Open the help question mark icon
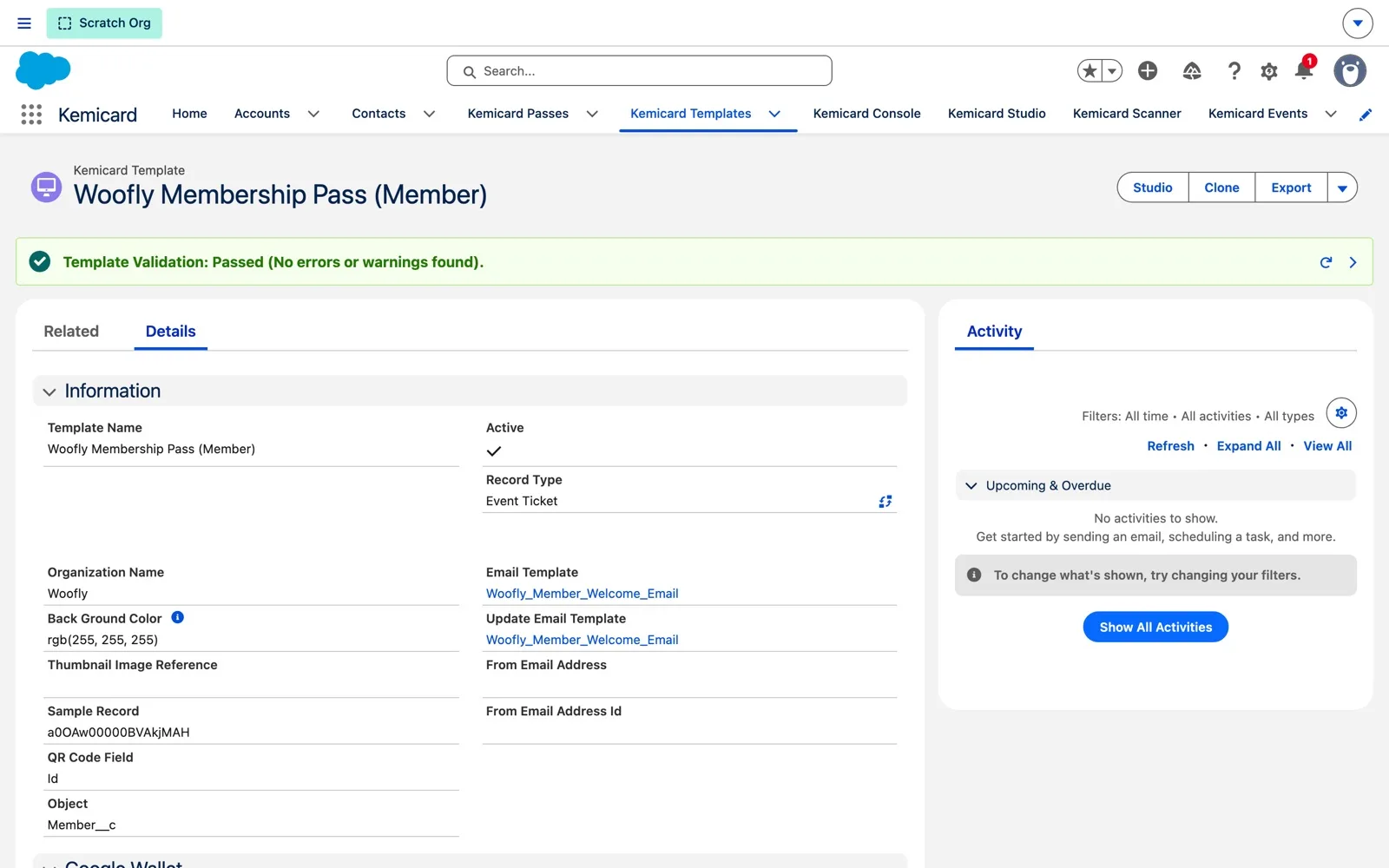Viewport: 1389px width, 868px height. coord(1234,71)
